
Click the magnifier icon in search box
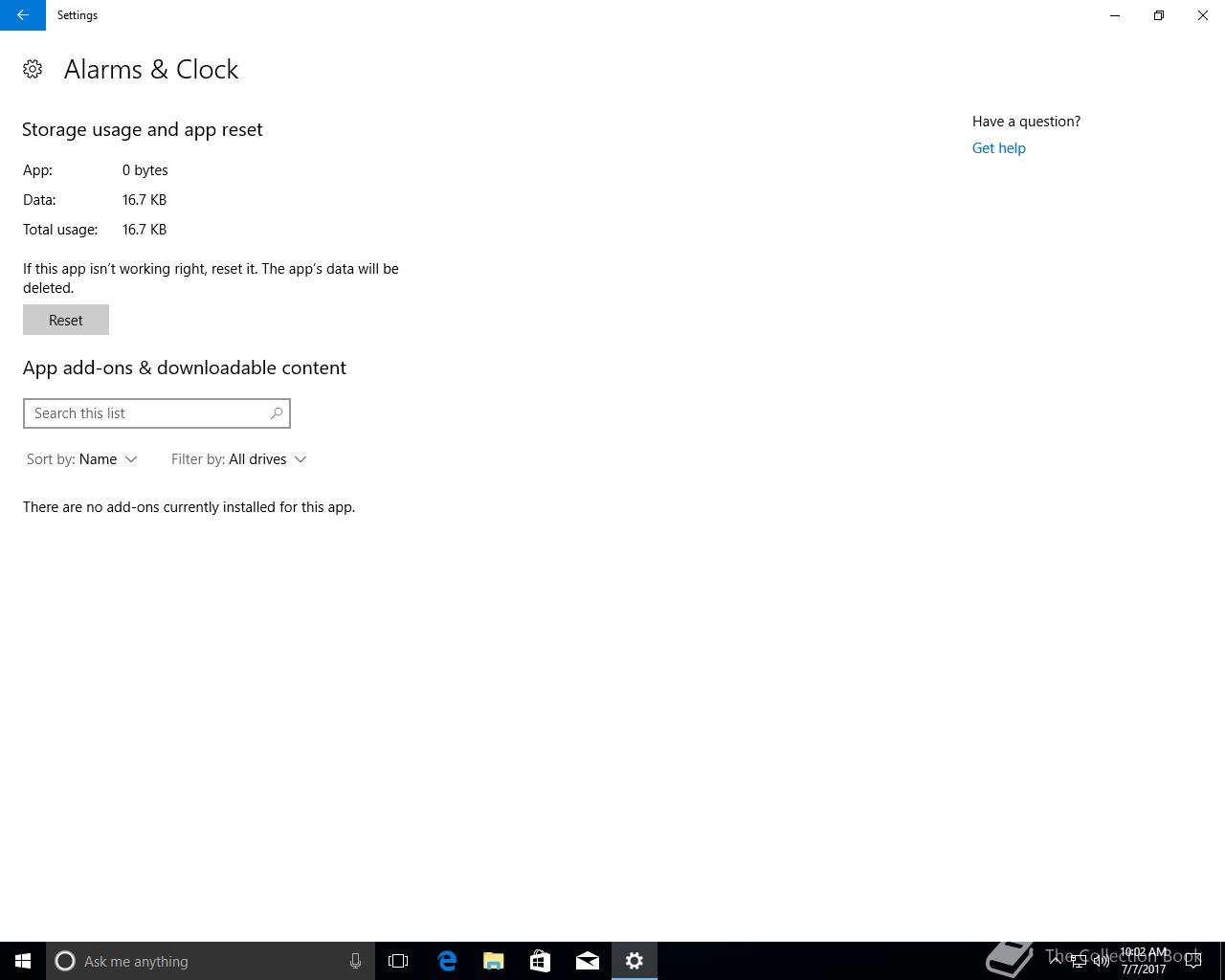coord(277,413)
